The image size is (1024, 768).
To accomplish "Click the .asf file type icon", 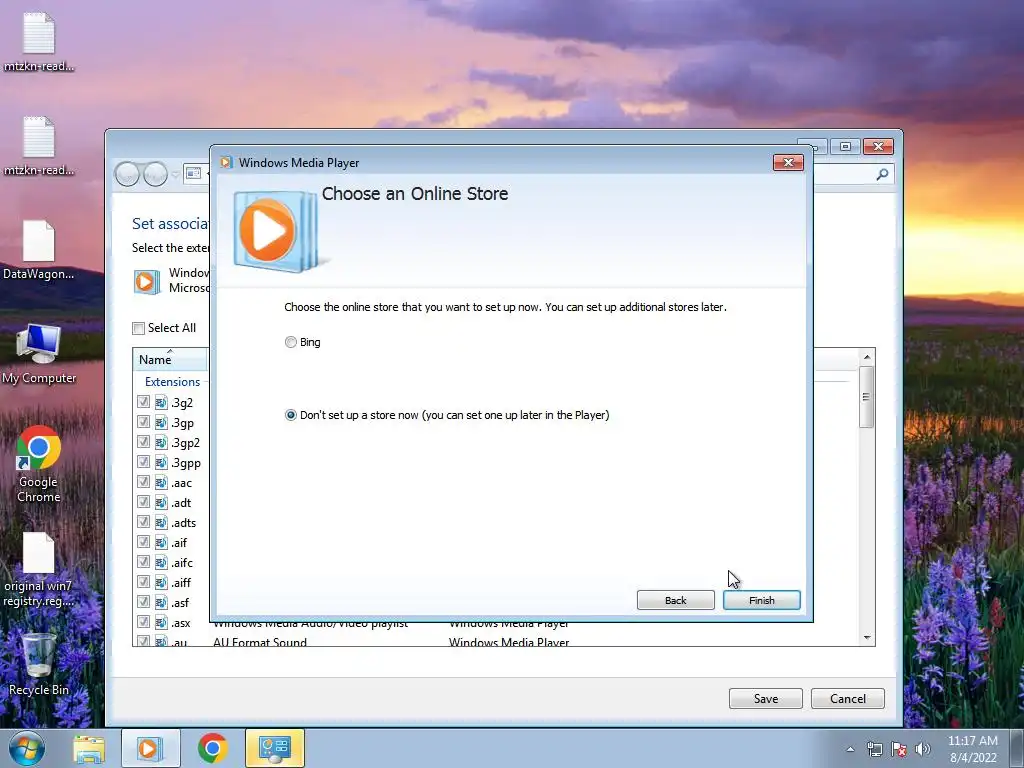I will pos(161,603).
